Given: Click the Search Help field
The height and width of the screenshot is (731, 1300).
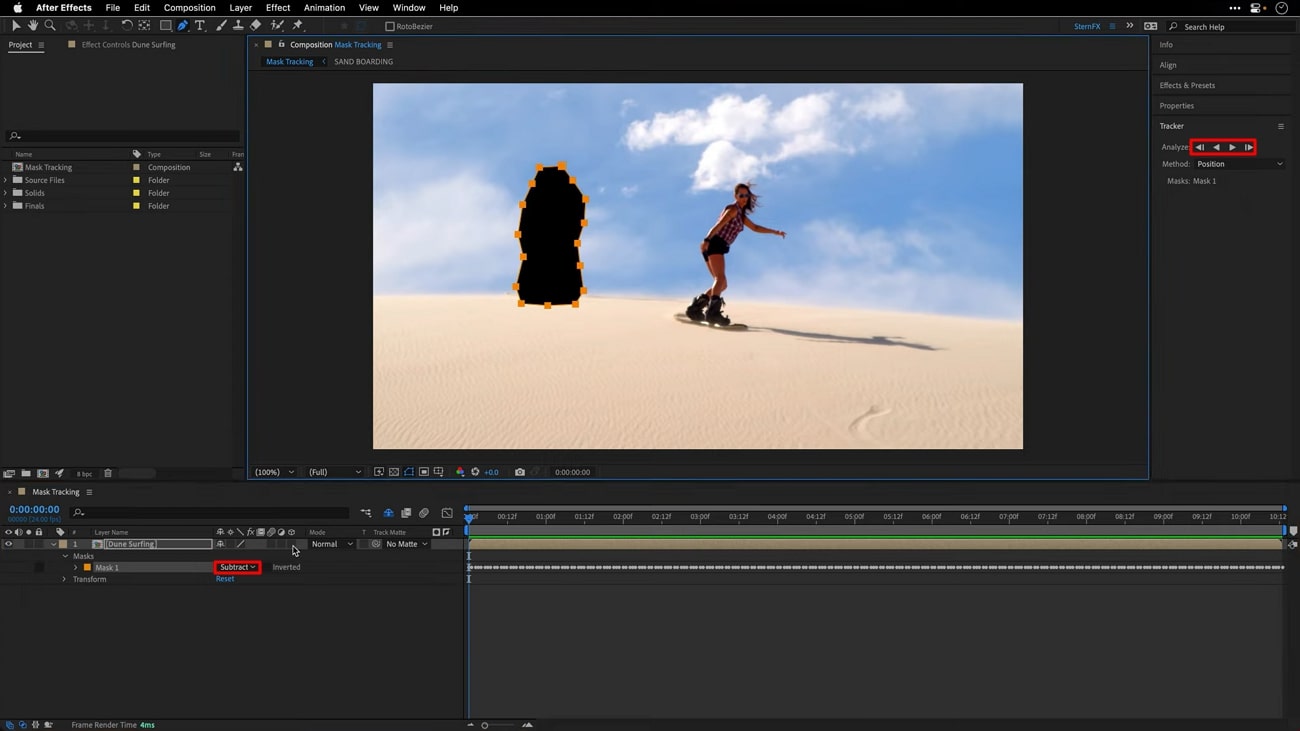Looking at the screenshot, I should [x=1231, y=27].
